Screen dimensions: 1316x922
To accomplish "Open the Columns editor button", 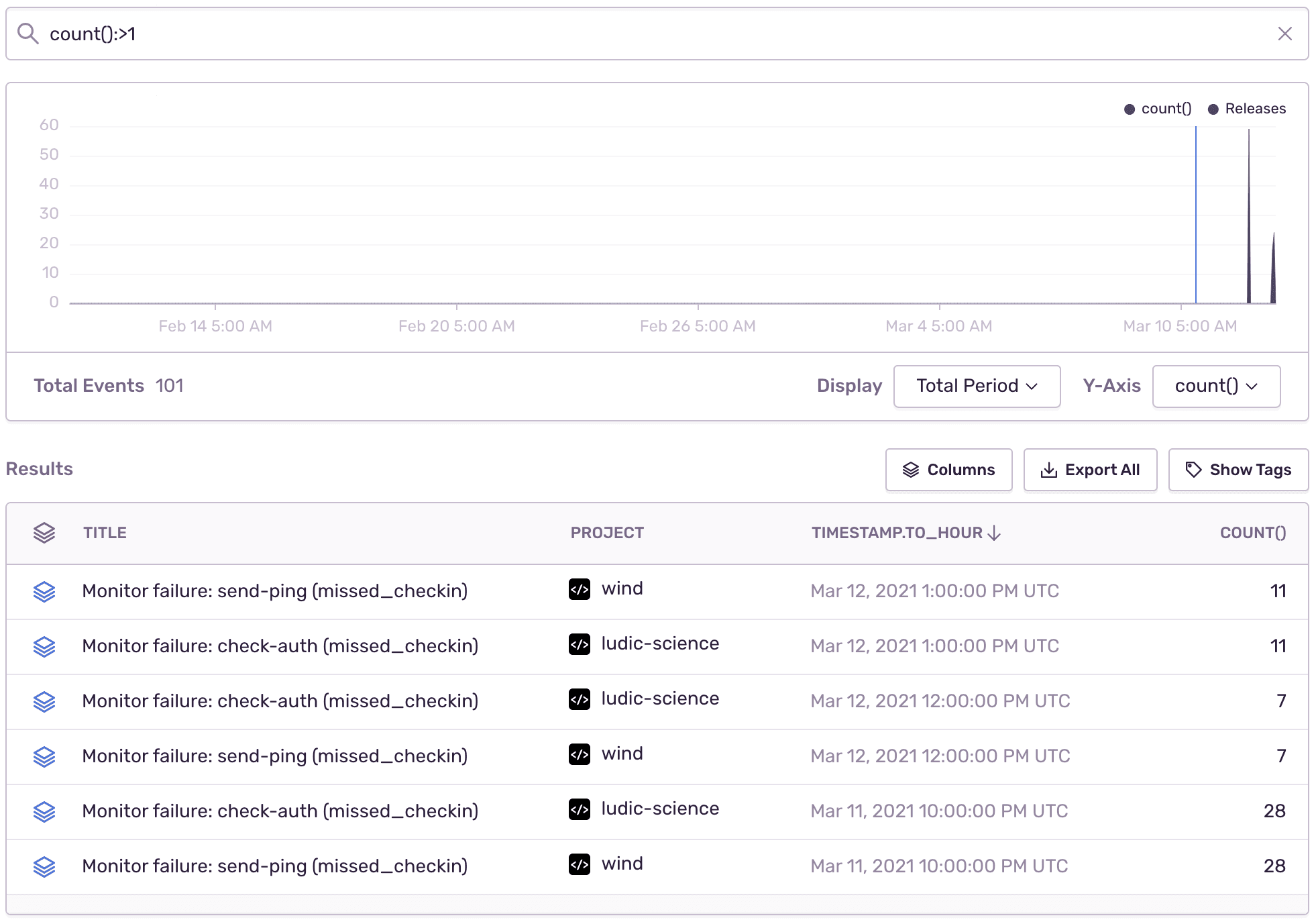I will pos(948,470).
